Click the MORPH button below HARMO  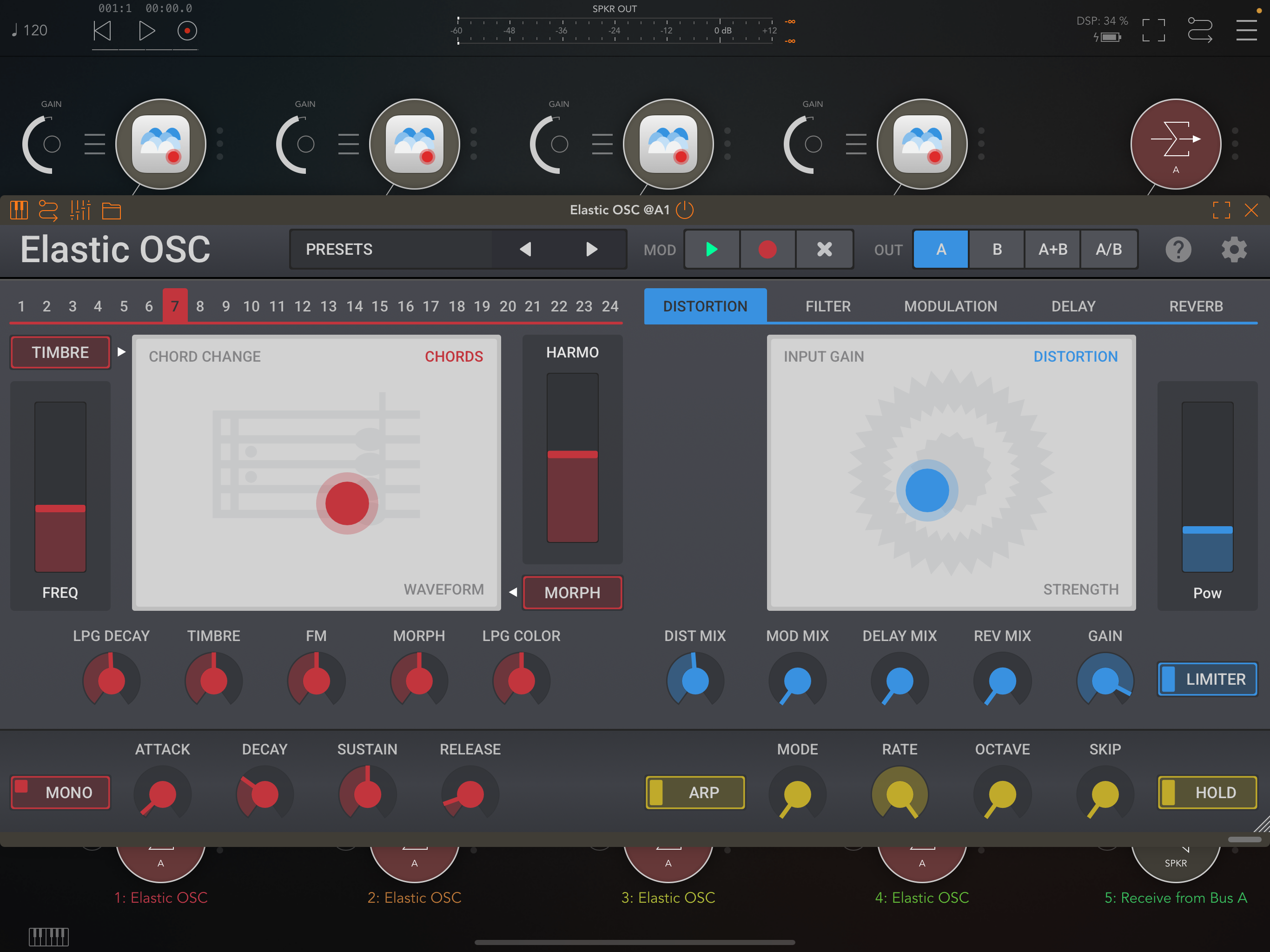point(572,593)
